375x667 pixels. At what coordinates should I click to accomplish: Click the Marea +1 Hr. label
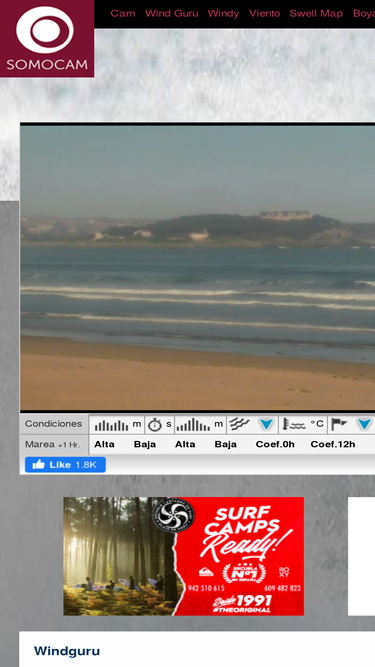[x=52, y=445]
